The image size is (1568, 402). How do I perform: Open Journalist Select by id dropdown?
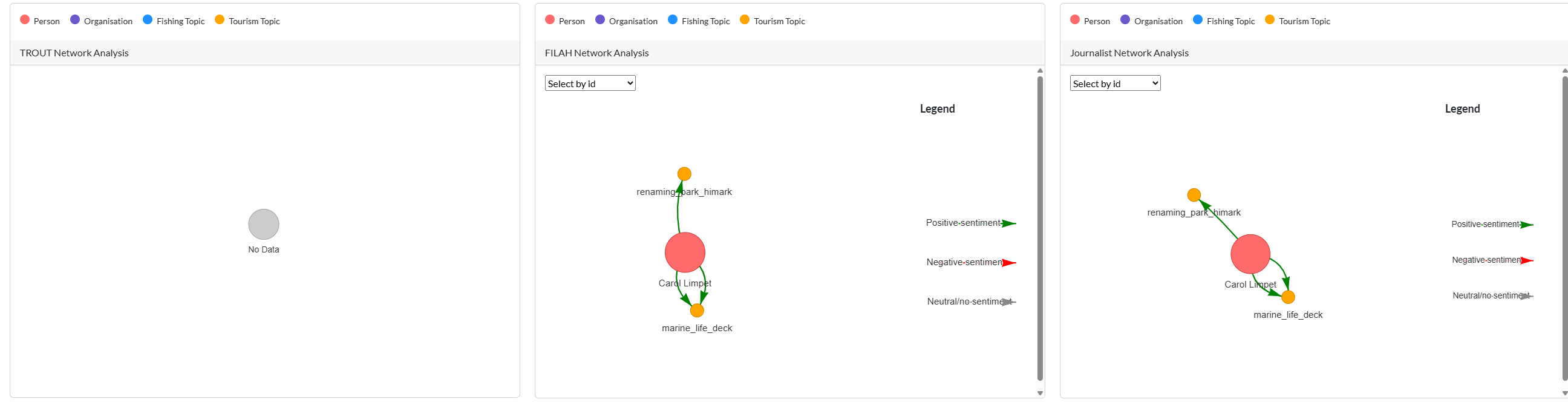[1115, 84]
